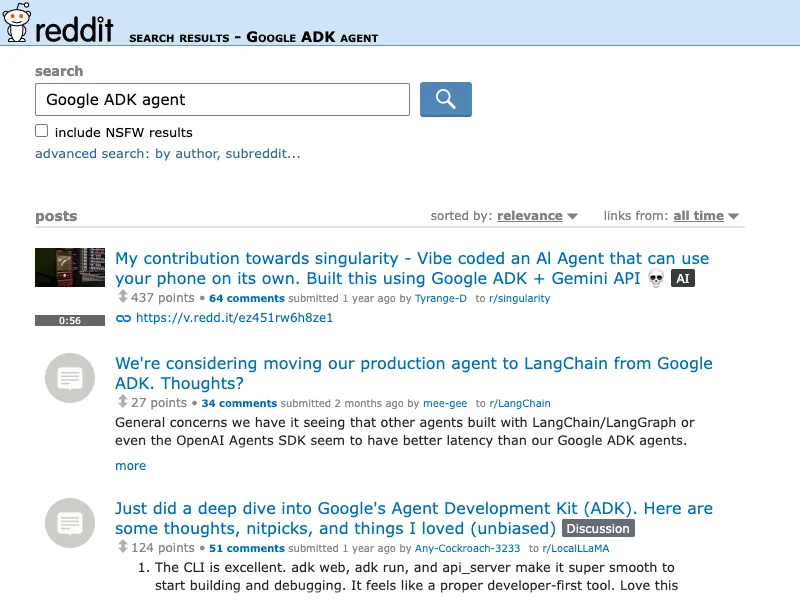The width and height of the screenshot is (800, 600).
Task: Click vote arrows next to 27 points
Action: pos(122,402)
